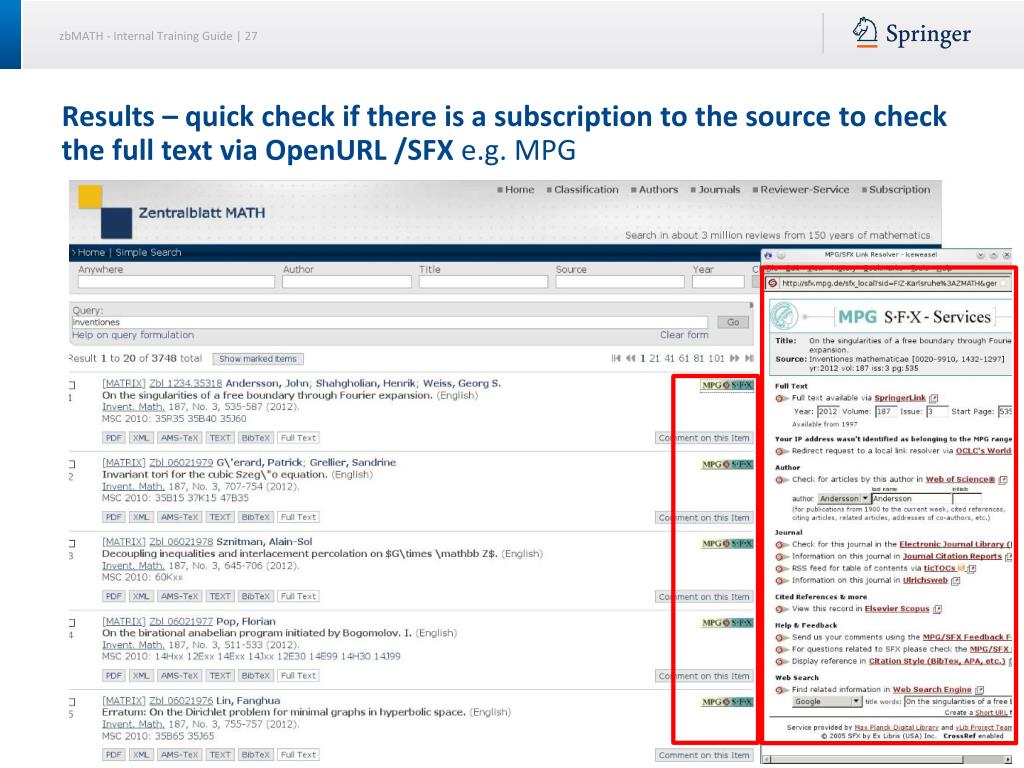Screen dimensions: 1024x768
Task: Click the Volume field showing 187
Action: click(x=885, y=412)
